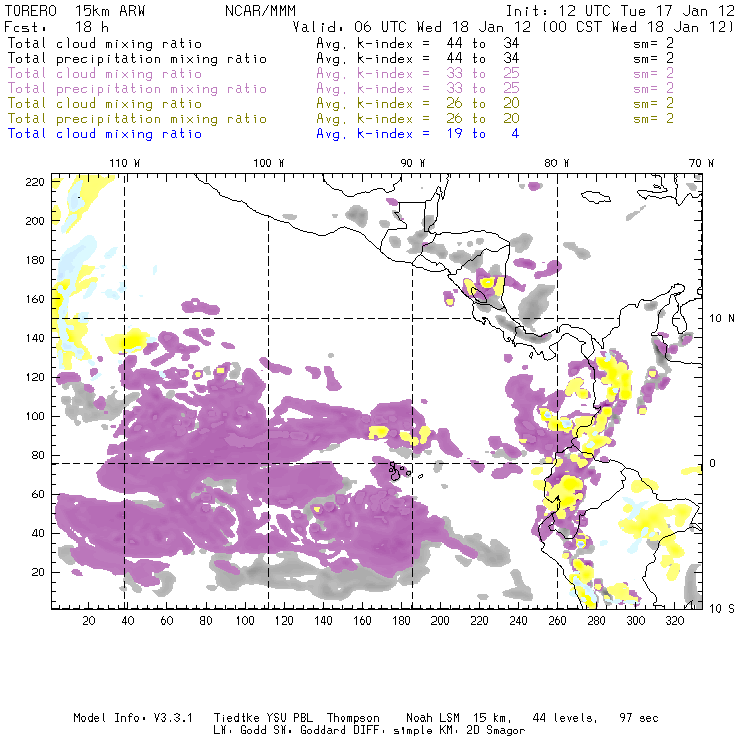Click the 'Fcst: 18 h' forecast hour text

point(56,27)
